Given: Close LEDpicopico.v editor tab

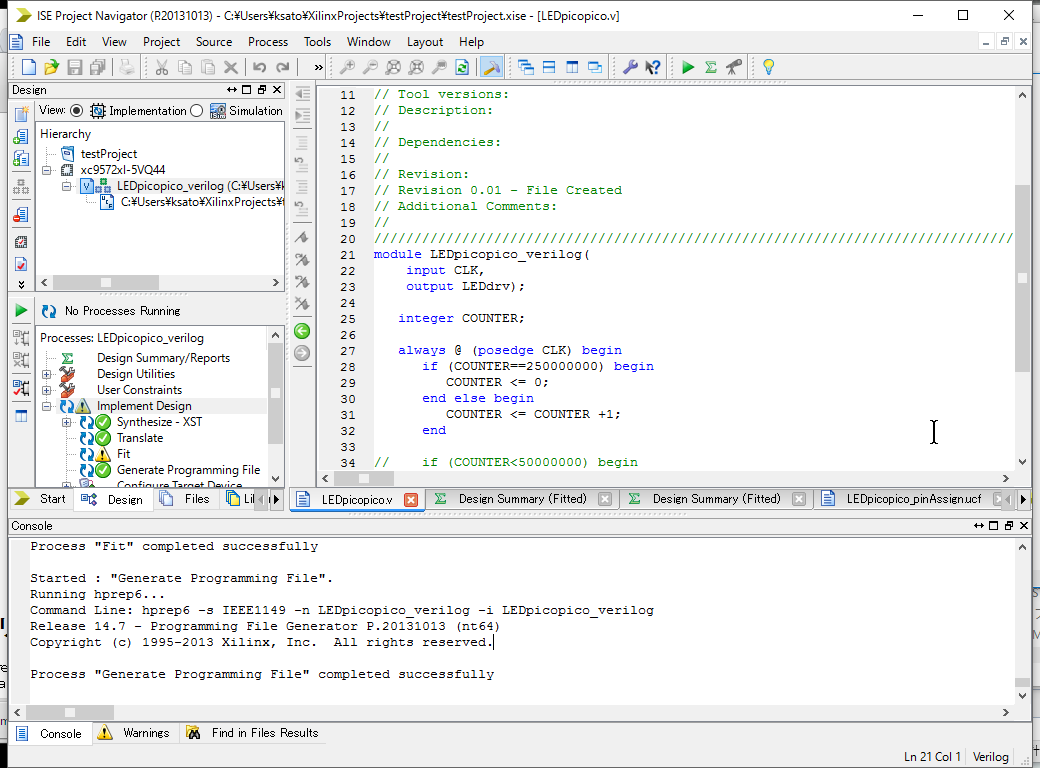Looking at the screenshot, I should coord(411,499).
